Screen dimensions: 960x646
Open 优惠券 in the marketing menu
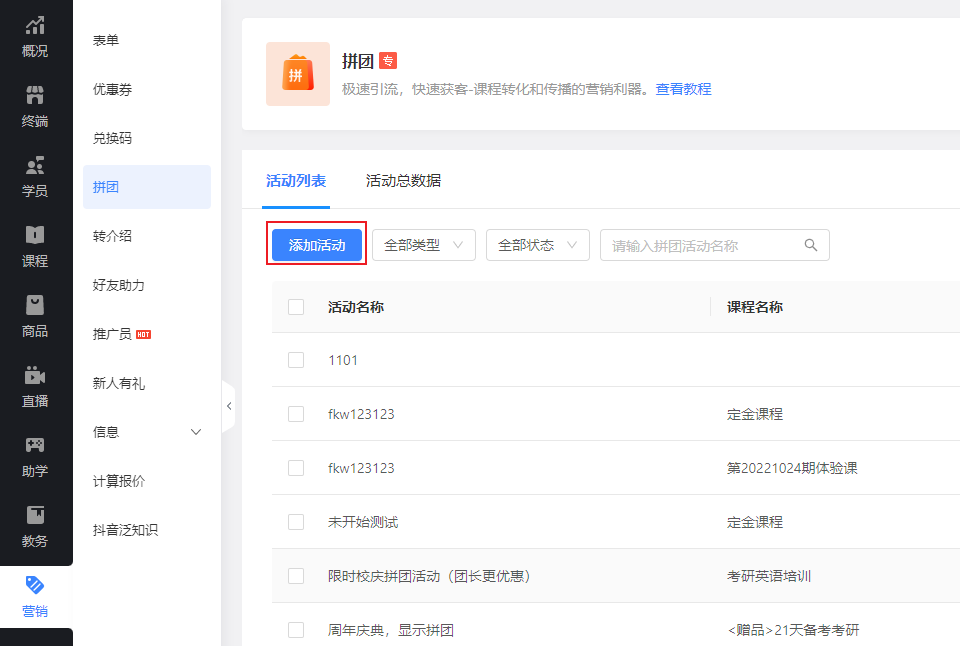(113, 89)
